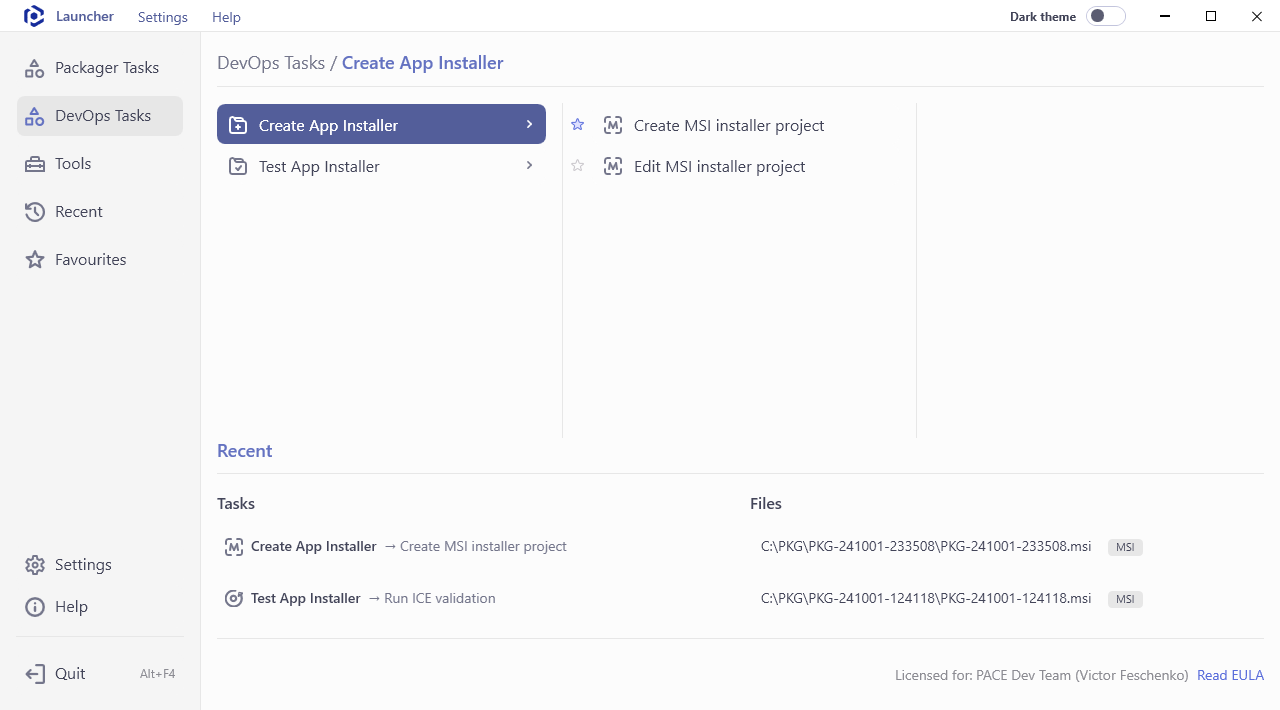This screenshot has height=710, width=1280.
Task: Select Test App Installer category
Action: tap(381, 166)
